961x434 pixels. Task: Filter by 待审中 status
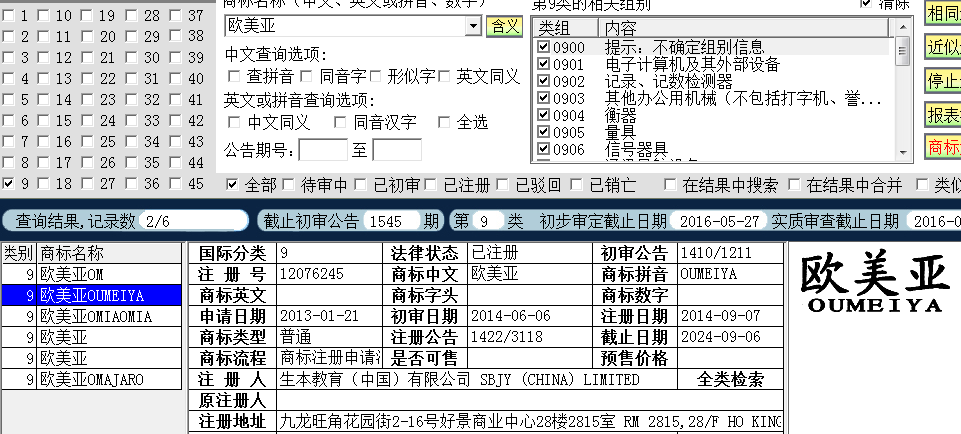[288, 185]
